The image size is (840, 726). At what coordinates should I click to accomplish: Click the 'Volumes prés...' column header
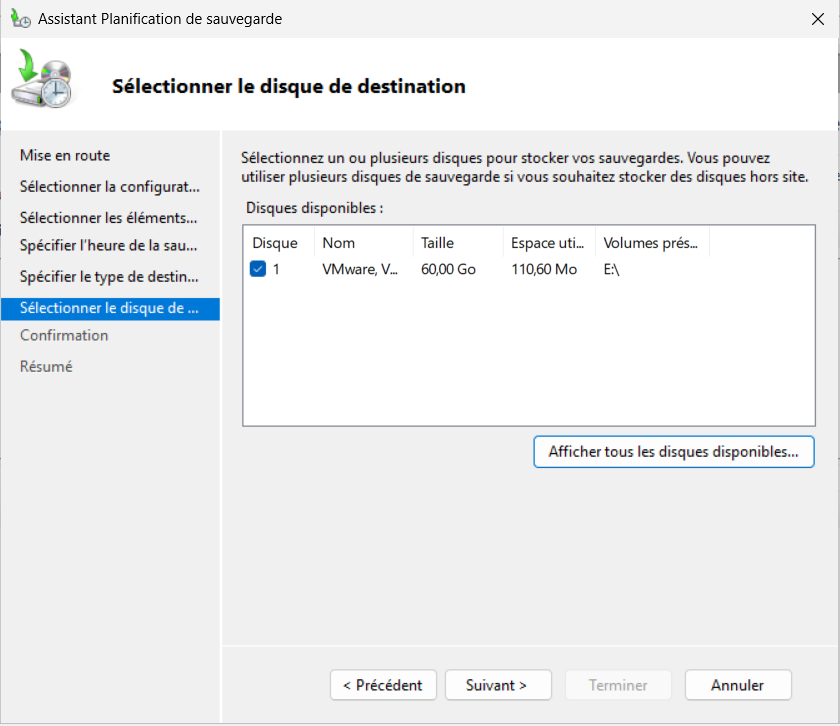tap(650, 243)
